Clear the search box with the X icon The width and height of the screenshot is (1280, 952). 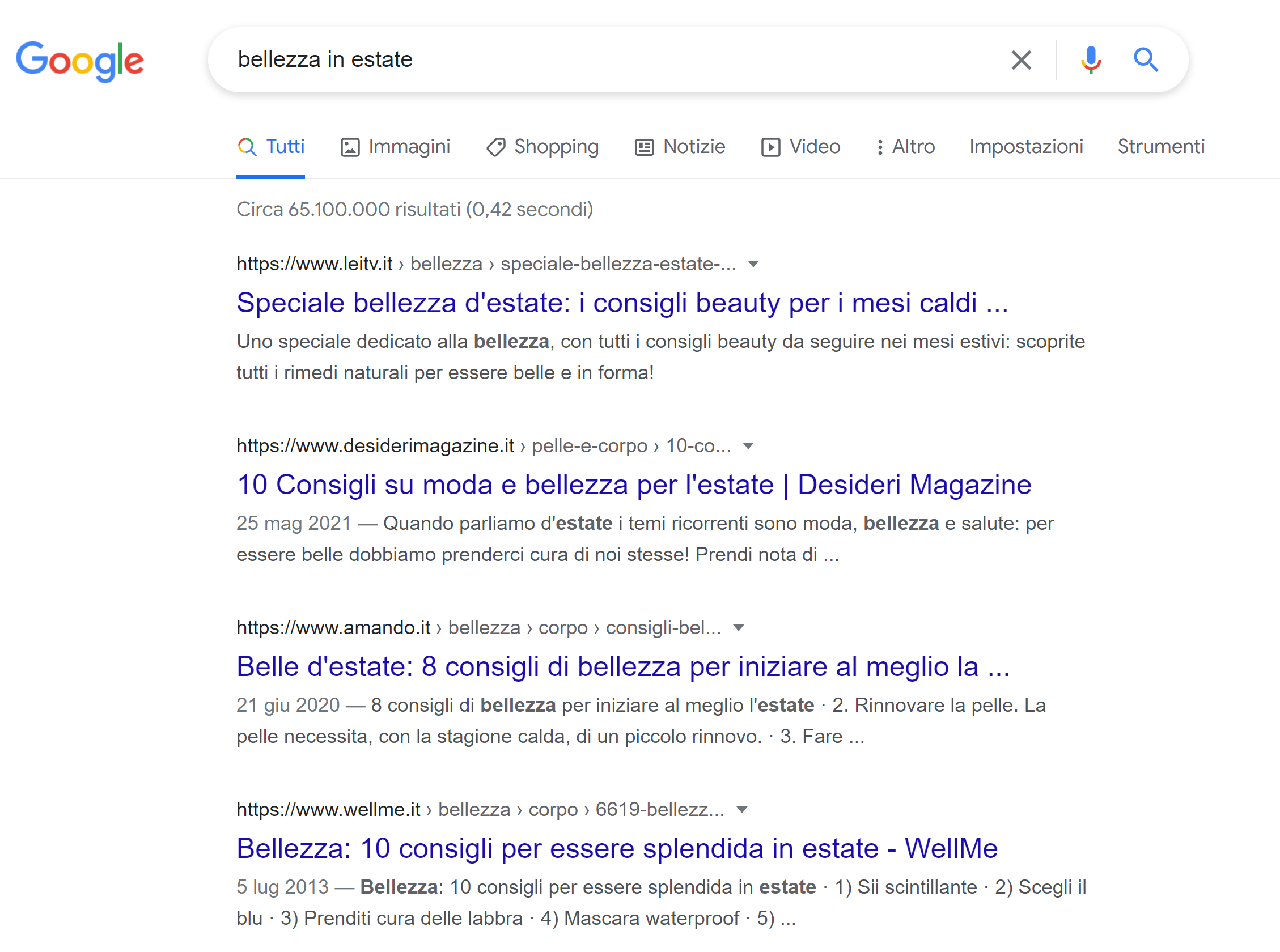(x=1021, y=60)
